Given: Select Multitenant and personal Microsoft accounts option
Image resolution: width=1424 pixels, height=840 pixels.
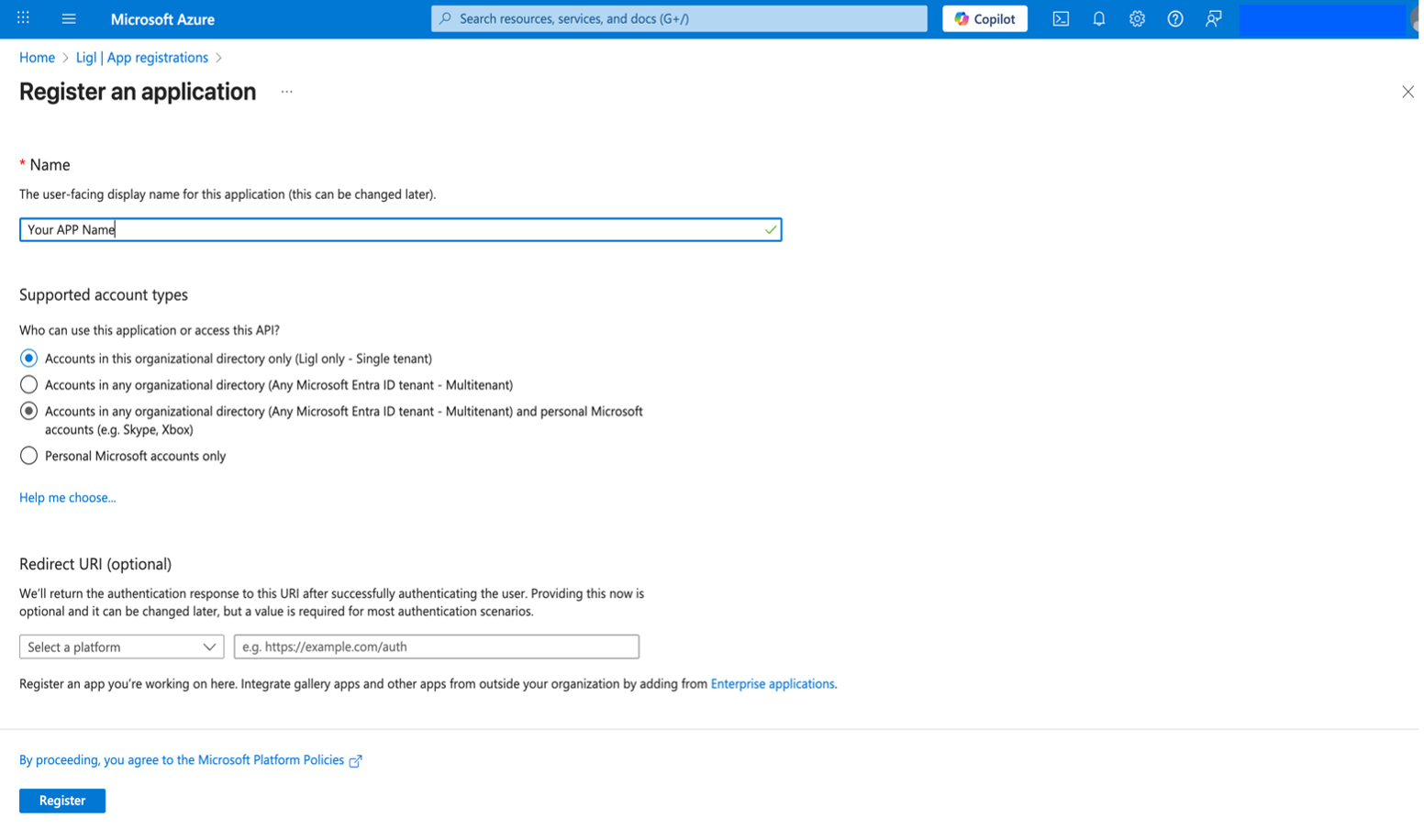Looking at the screenshot, I should [x=29, y=411].
